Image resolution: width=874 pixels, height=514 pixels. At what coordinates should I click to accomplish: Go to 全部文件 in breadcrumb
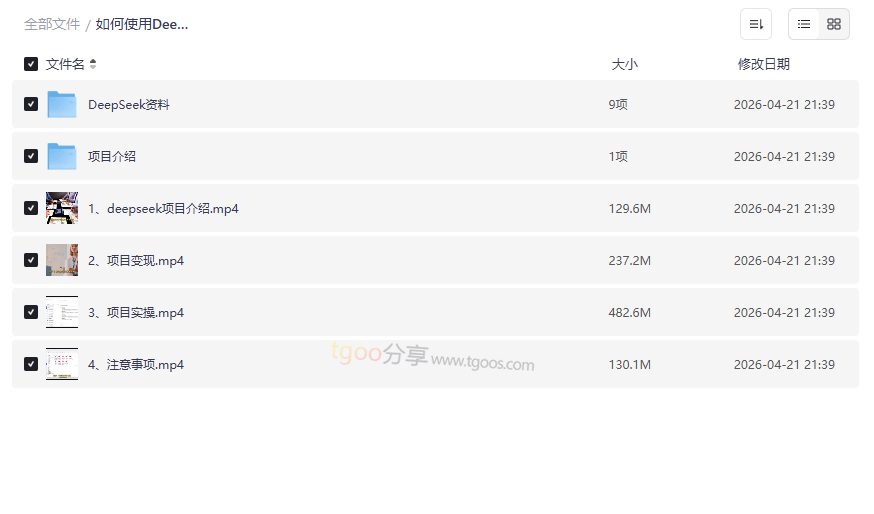click(52, 24)
